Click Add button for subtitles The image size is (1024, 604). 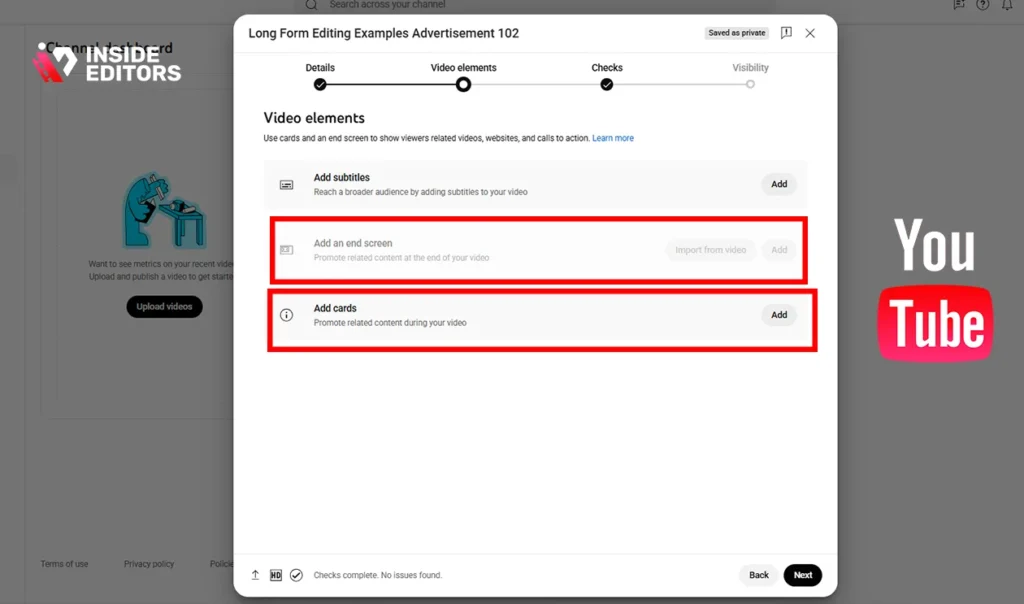coord(779,184)
